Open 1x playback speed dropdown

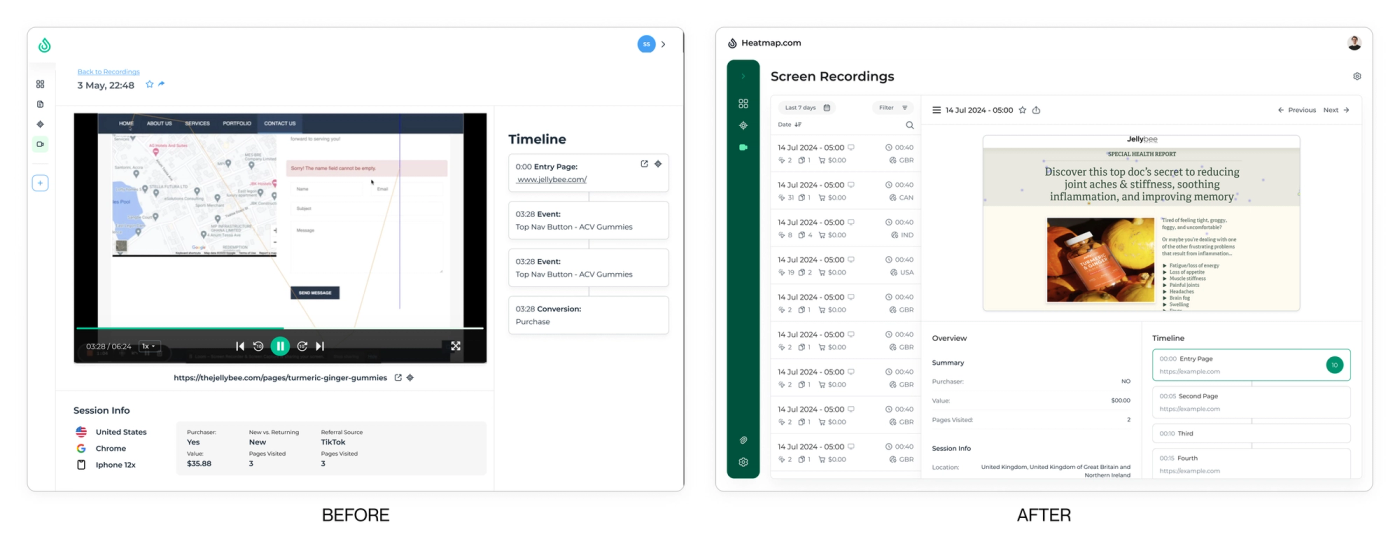(x=148, y=346)
